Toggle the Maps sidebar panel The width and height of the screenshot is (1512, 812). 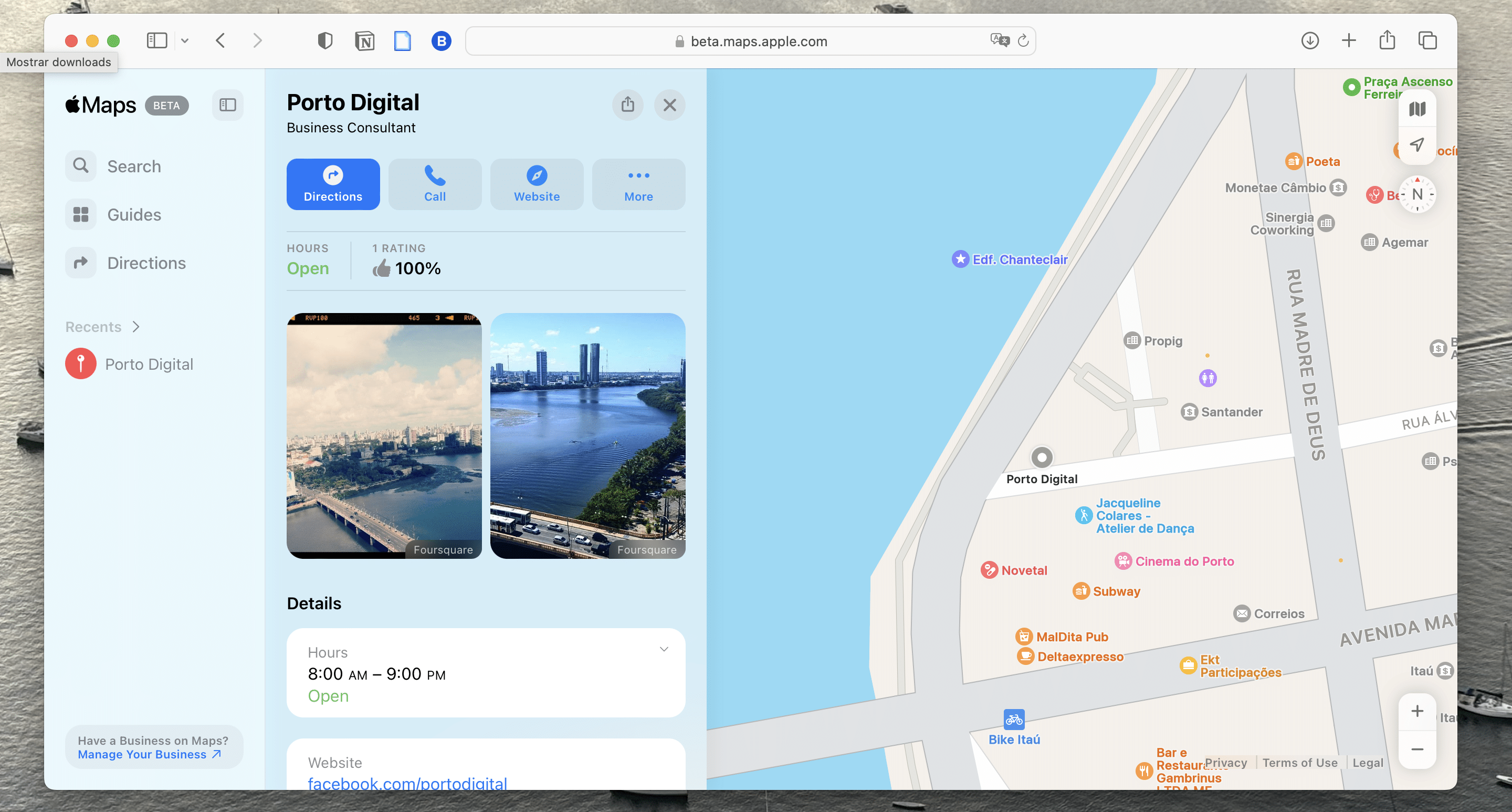[x=228, y=105]
